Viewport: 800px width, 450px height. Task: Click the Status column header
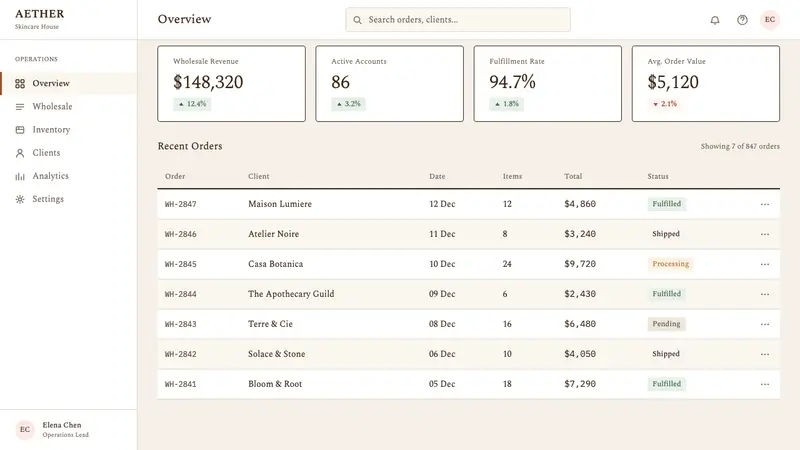pos(658,176)
